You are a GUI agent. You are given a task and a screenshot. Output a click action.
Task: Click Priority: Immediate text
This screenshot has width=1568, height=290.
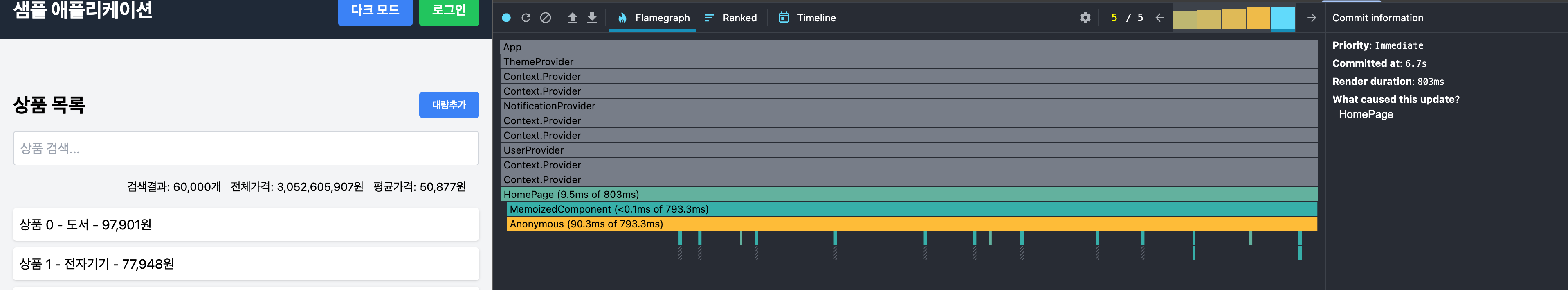click(x=1377, y=46)
